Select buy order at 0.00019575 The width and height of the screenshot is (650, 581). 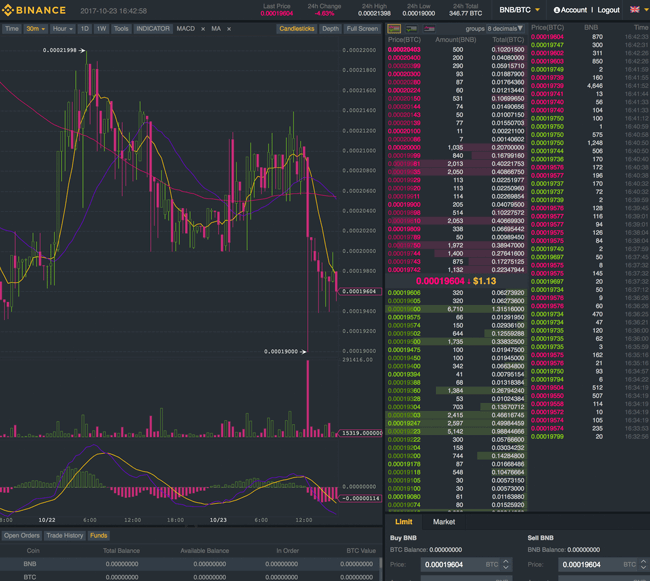click(456, 317)
